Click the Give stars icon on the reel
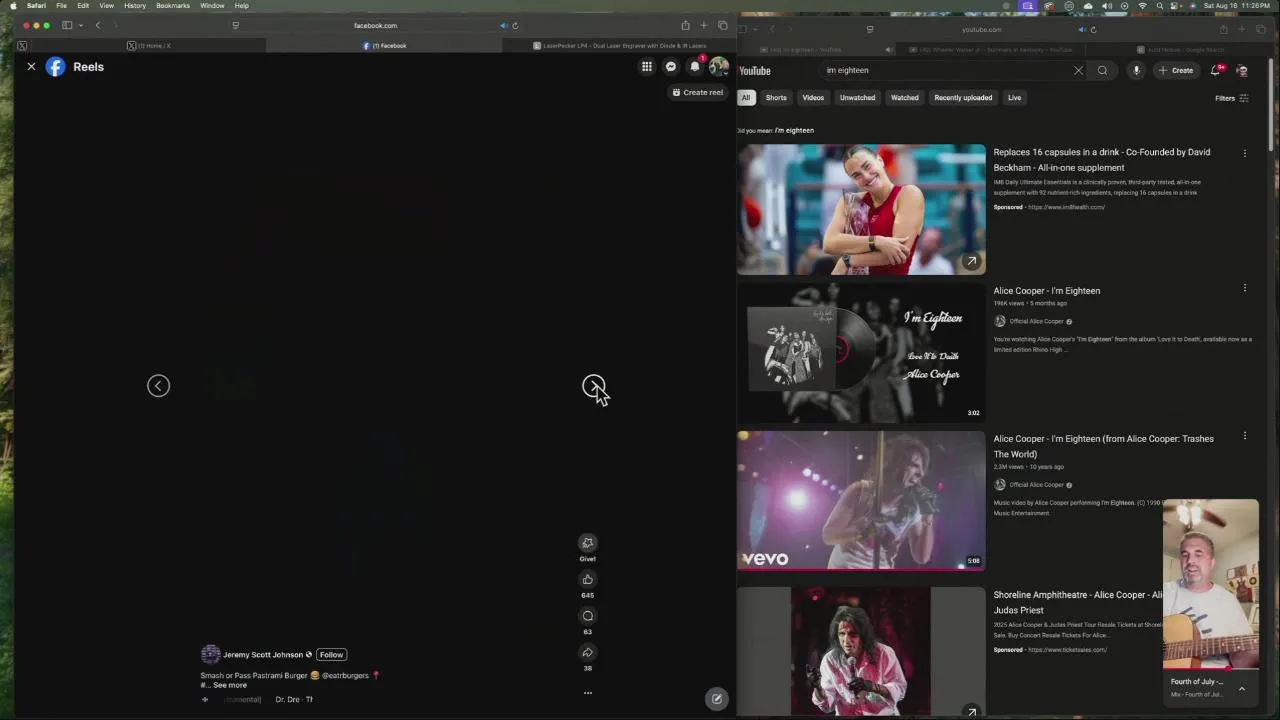Image resolution: width=1280 pixels, height=720 pixels. pos(588,543)
